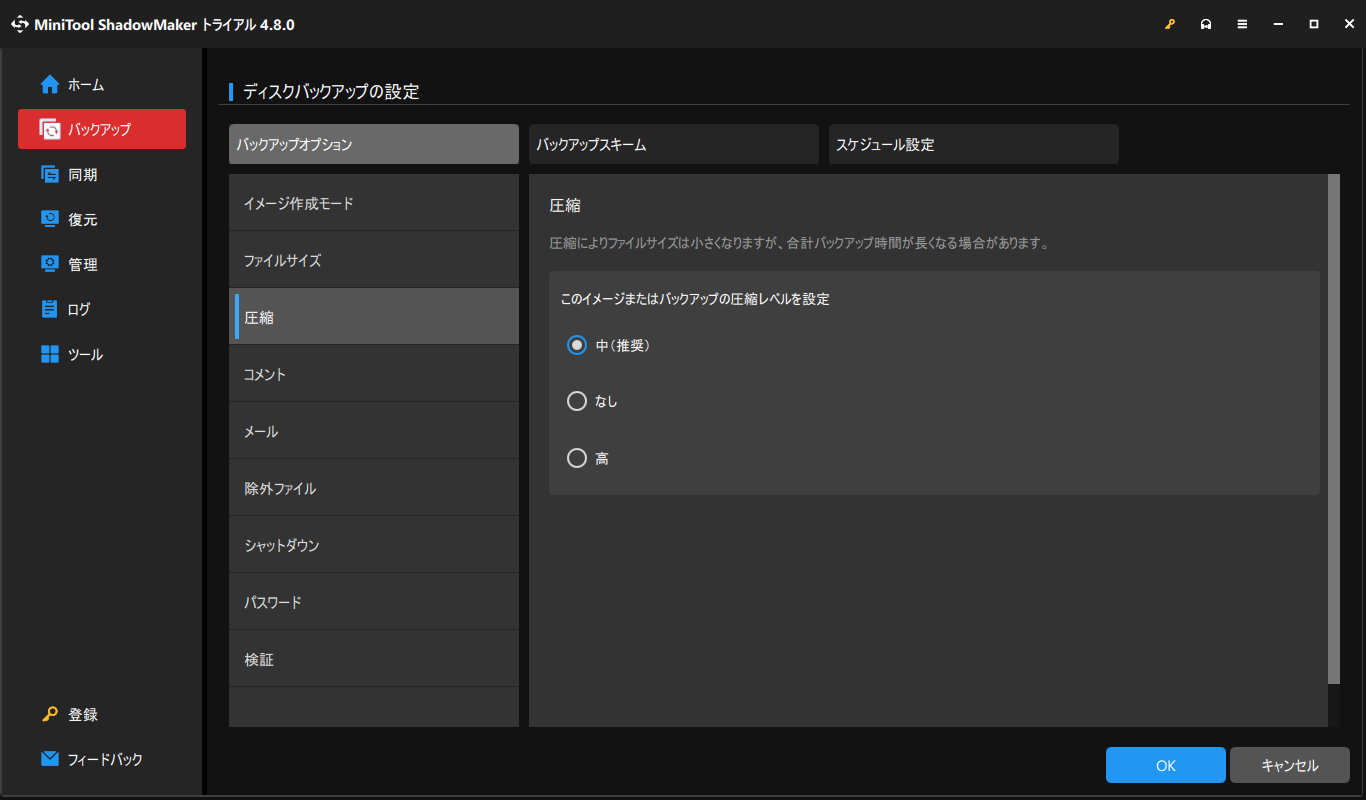Viewport: 1366px width, 800px height.
Task: Select 高 compression level
Action: click(576, 458)
